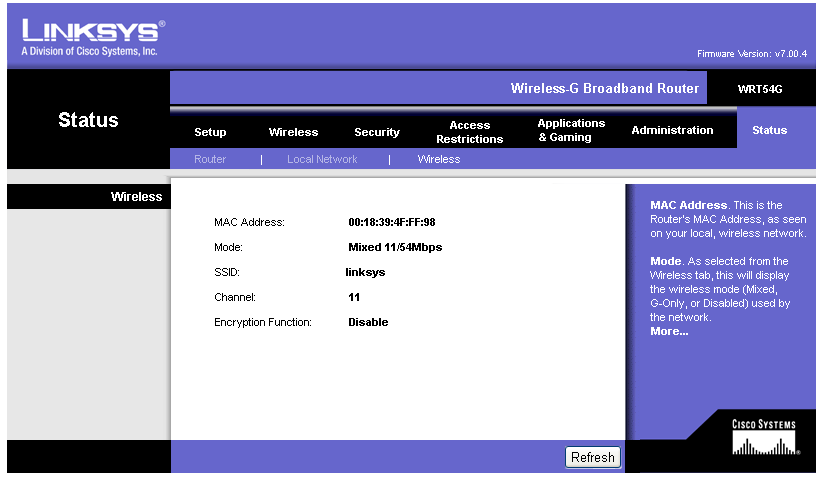Click the Firmware Version v7.00.4 text
The width and height of the screenshot is (819, 479).
pyautogui.click(x=752, y=54)
